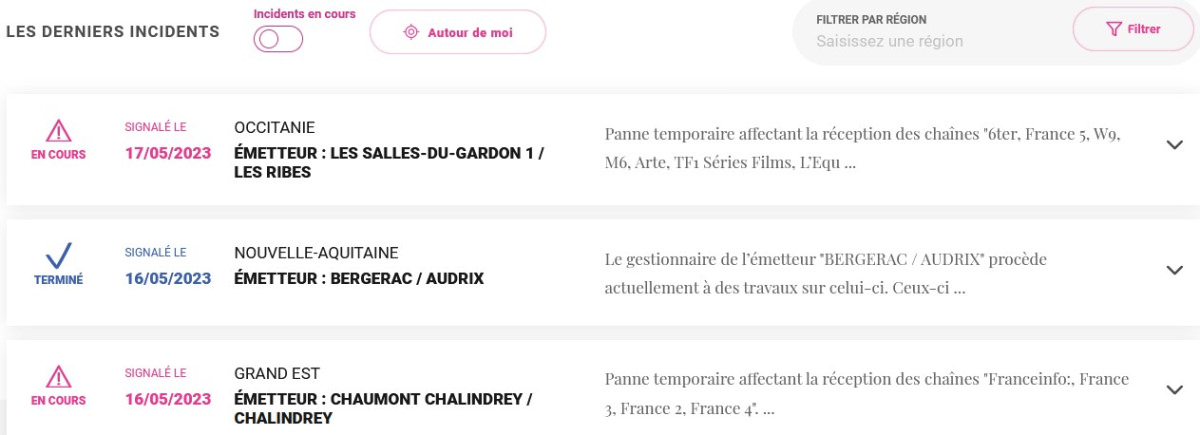Open the Les Salles-du-Gardon 1 émetteur title
The image size is (1200, 435).
[389, 163]
